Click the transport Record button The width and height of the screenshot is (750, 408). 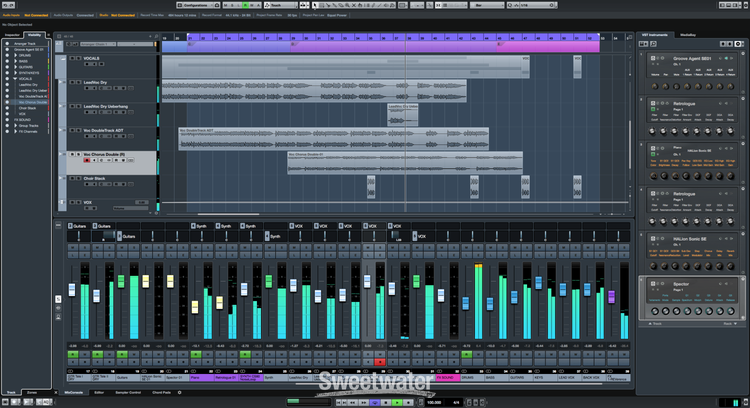408,403
